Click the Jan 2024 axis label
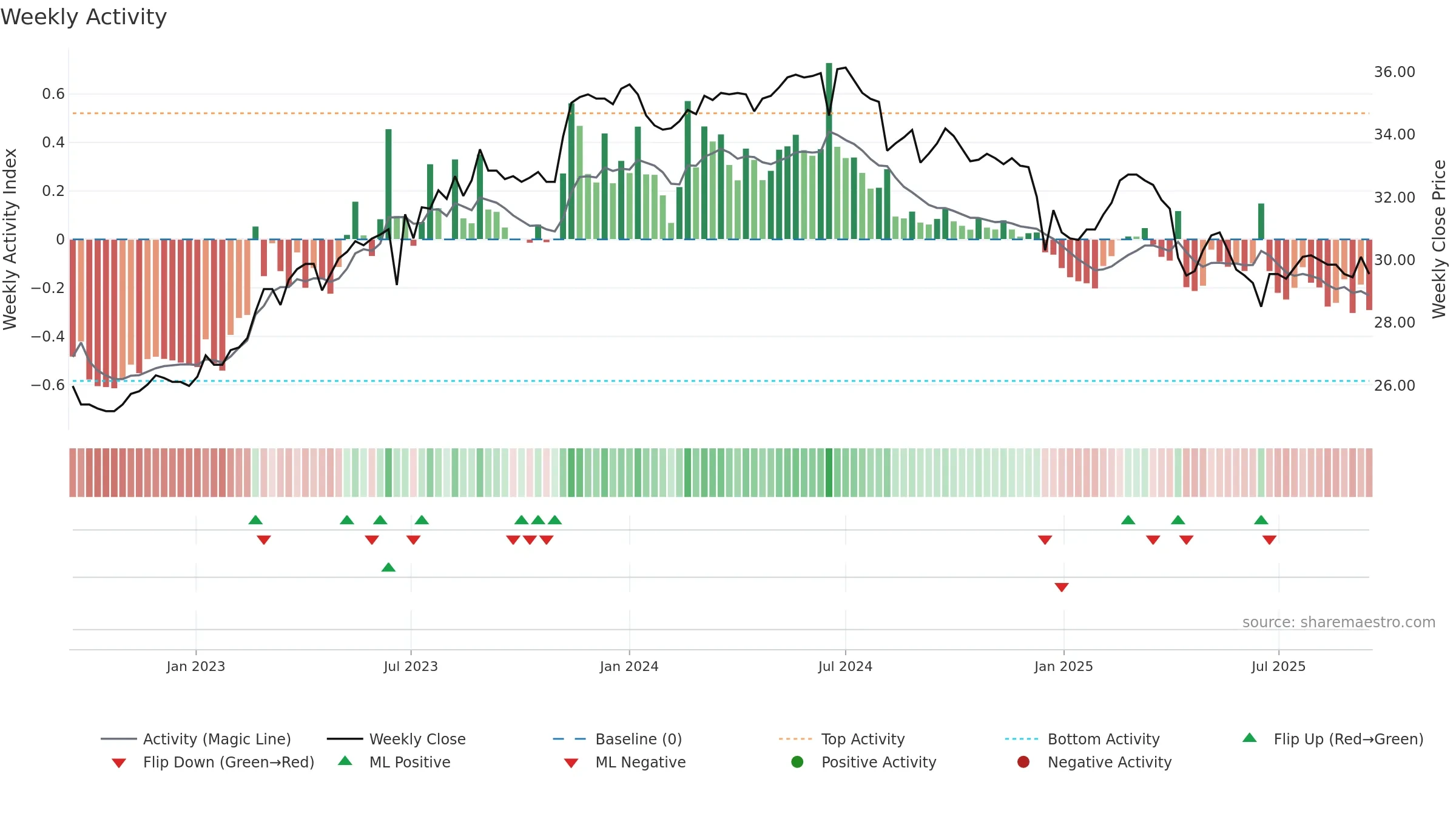1456x819 pixels. tap(629, 666)
